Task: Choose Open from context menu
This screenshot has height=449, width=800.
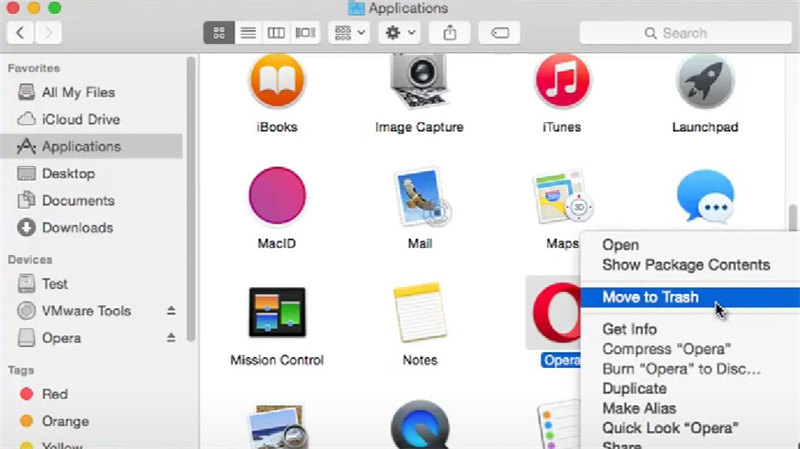Action: tap(690, 245)
